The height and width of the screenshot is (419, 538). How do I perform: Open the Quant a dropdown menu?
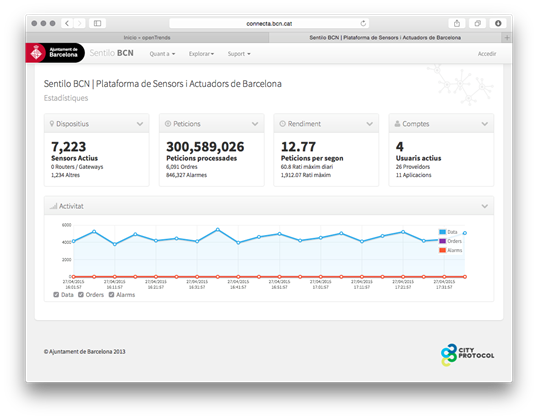pos(162,54)
